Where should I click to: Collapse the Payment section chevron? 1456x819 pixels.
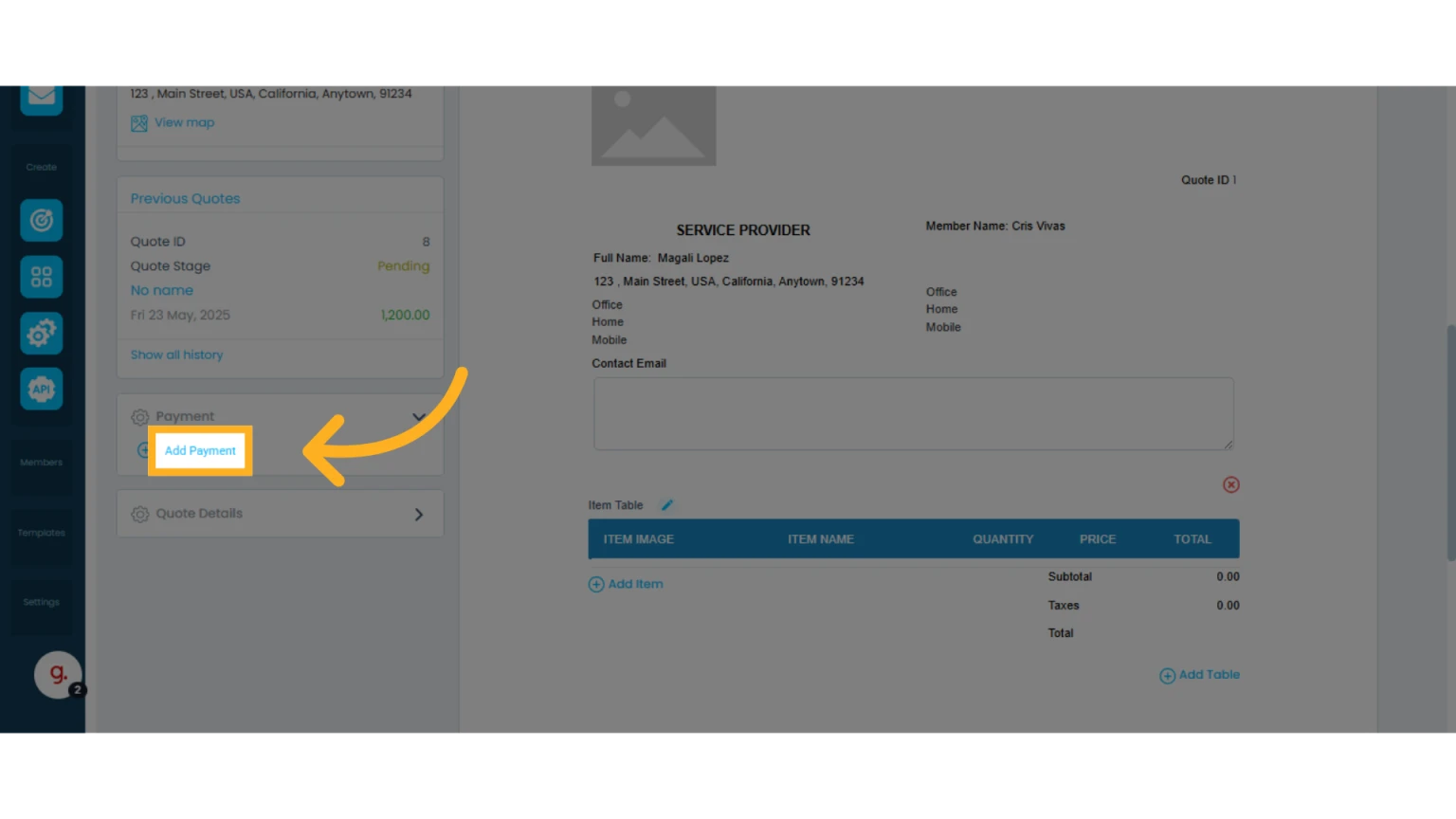tap(419, 417)
